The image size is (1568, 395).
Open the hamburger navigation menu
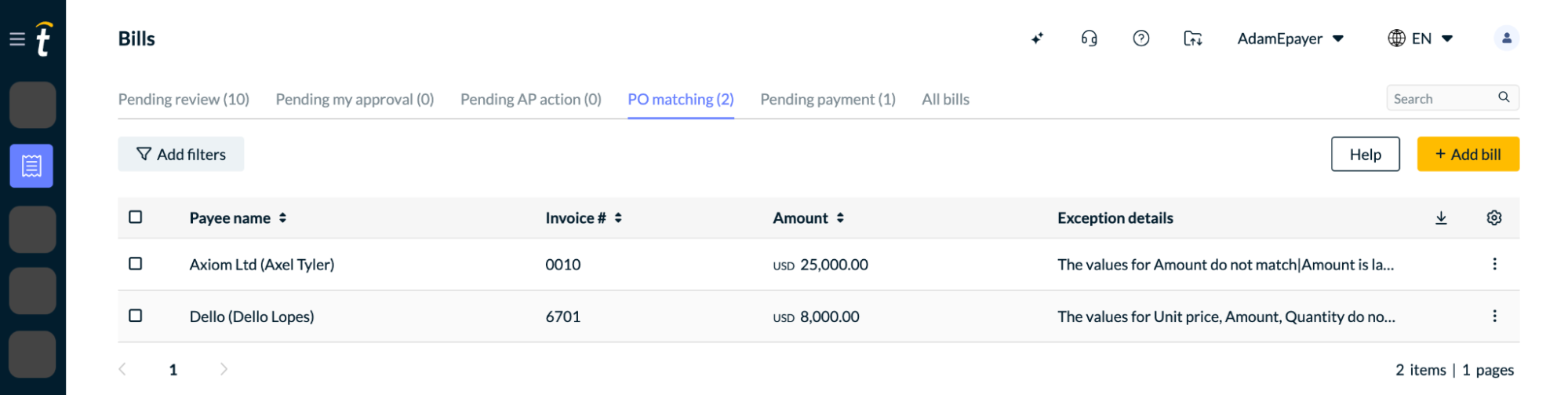pyautogui.click(x=17, y=38)
